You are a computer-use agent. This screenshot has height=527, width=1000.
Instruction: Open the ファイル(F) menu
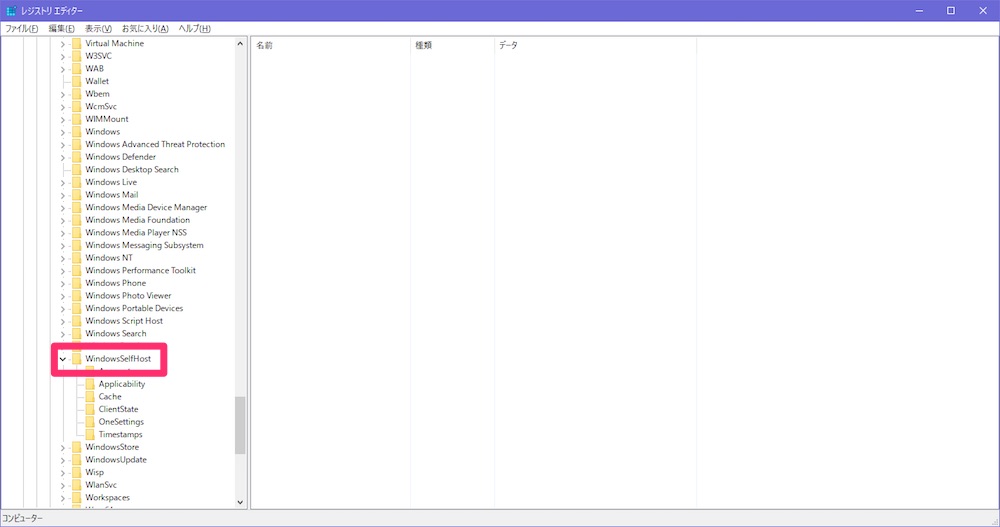(x=22, y=29)
